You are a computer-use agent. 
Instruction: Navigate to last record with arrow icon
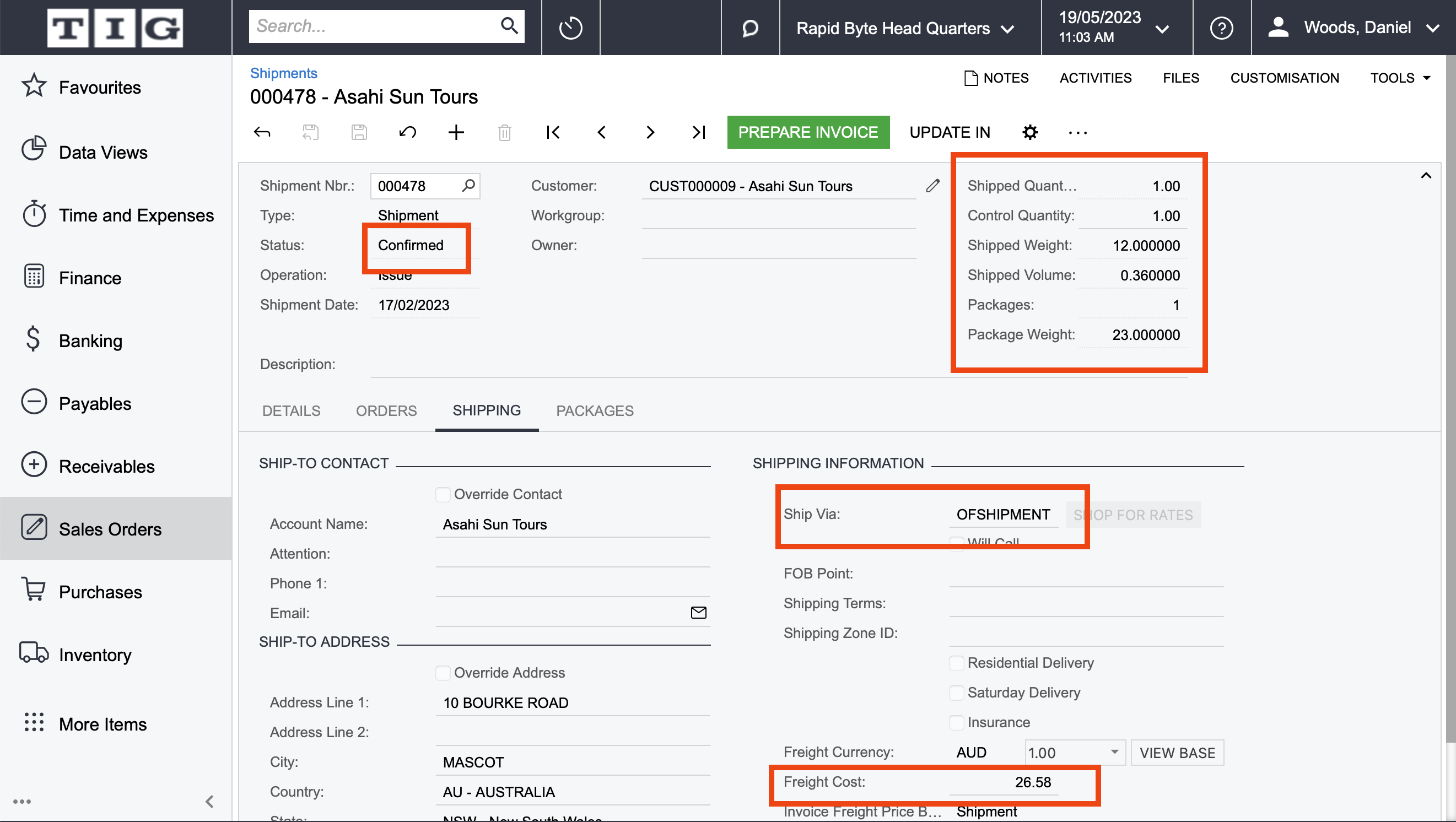tap(699, 132)
